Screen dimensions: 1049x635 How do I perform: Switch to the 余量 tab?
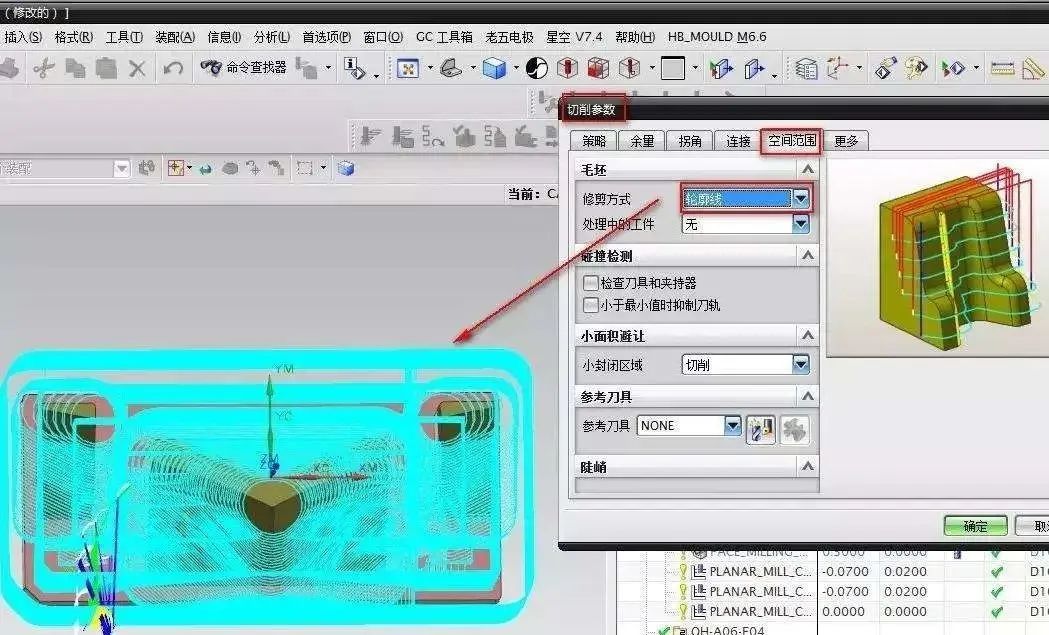(x=642, y=141)
